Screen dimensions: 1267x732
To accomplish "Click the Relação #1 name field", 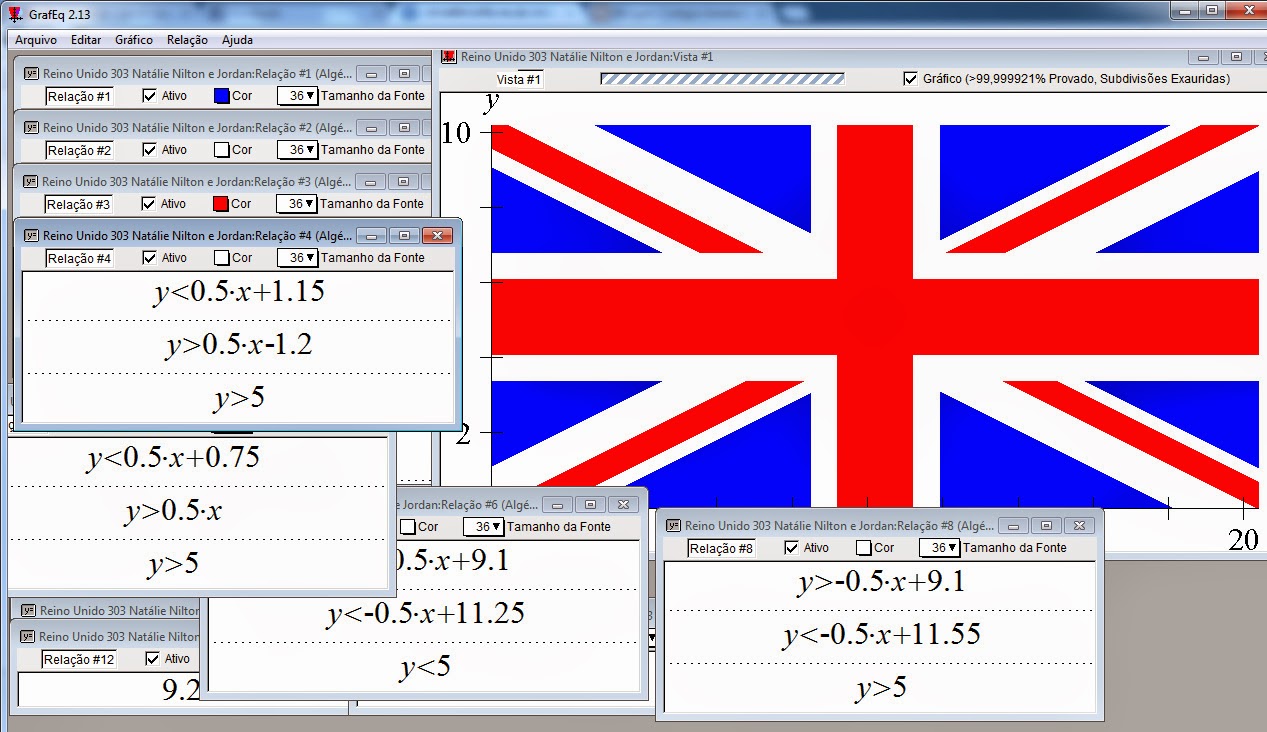I will (x=79, y=96).
